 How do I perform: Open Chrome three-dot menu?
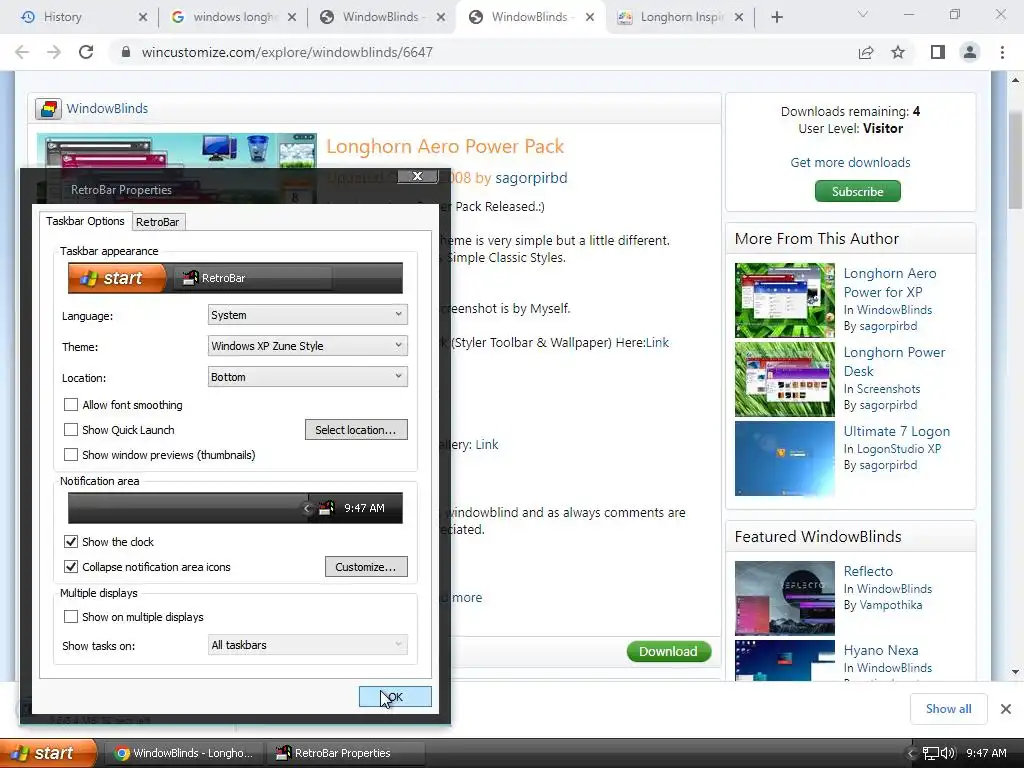point(1002,52)
